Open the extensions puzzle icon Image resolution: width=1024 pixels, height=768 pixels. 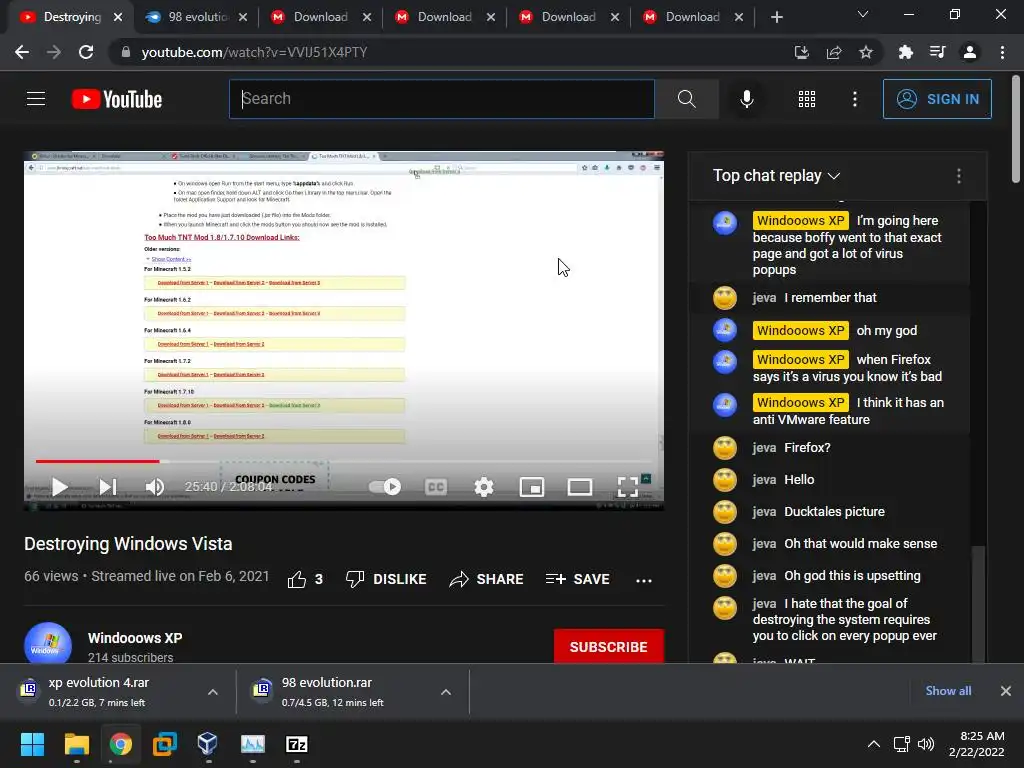point(906,52)
